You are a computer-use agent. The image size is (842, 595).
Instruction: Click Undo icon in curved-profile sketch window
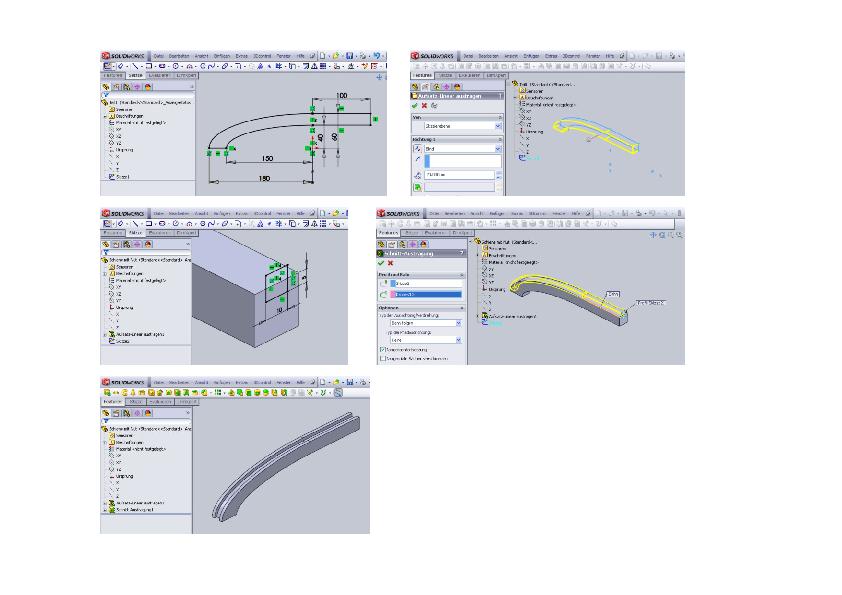(376, 55)
